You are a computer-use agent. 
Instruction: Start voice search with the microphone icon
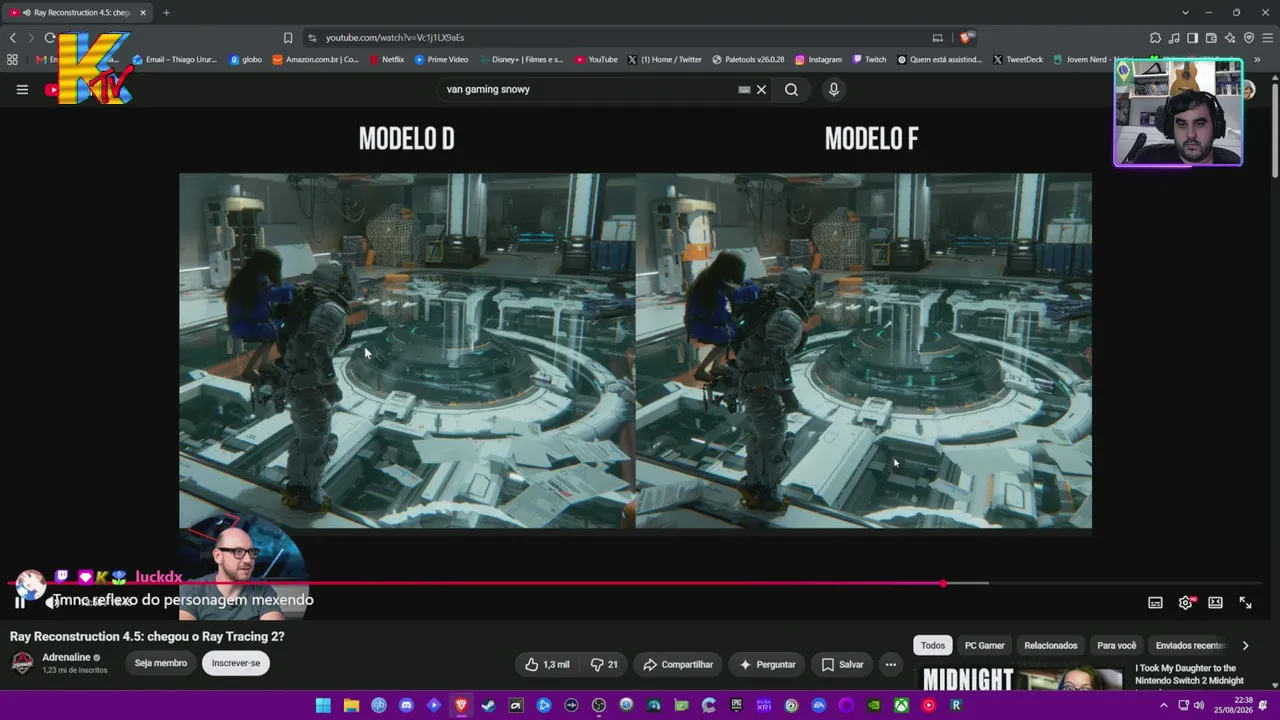click(833, 89)
